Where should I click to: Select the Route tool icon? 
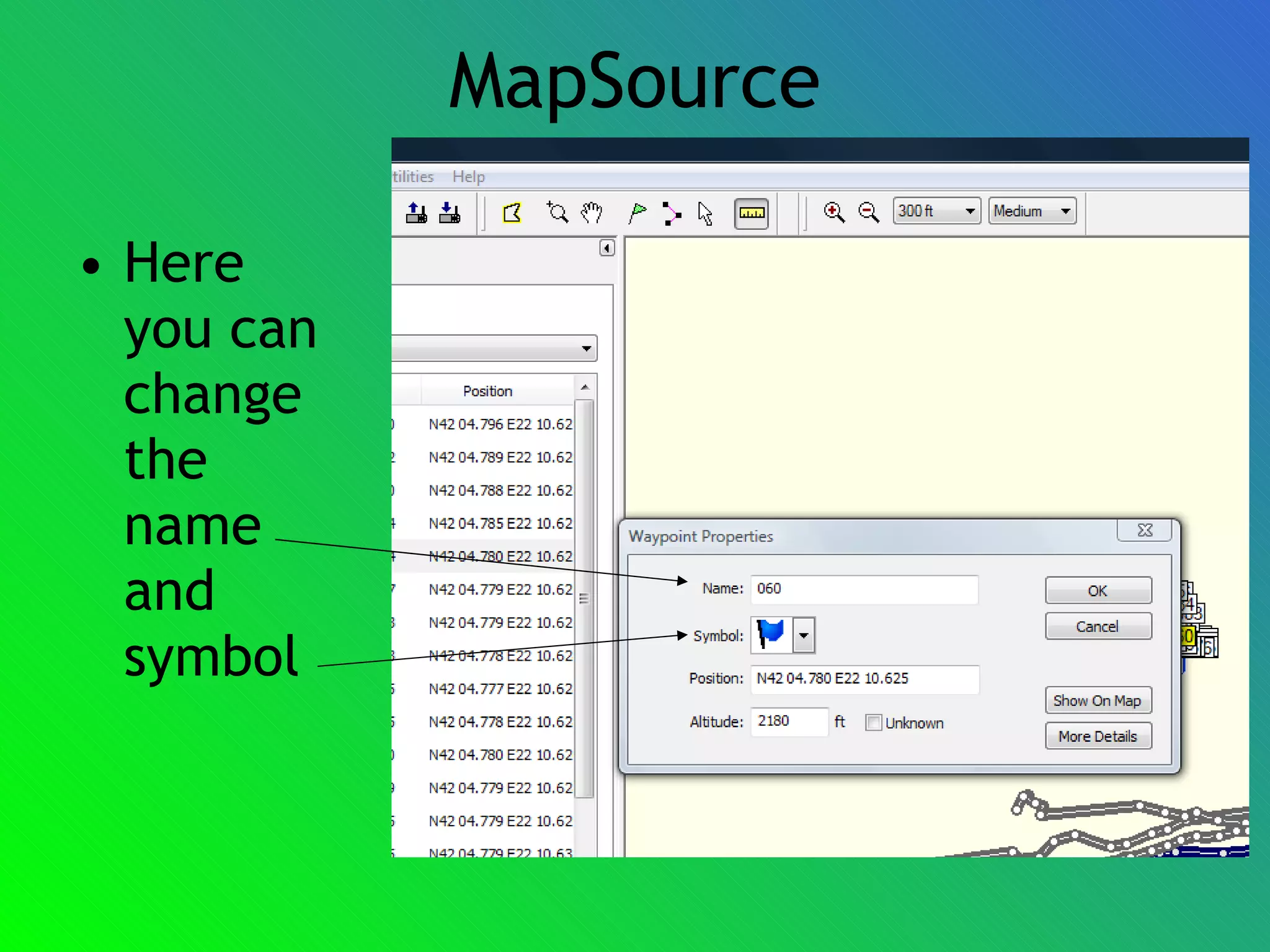pos(671,213)
